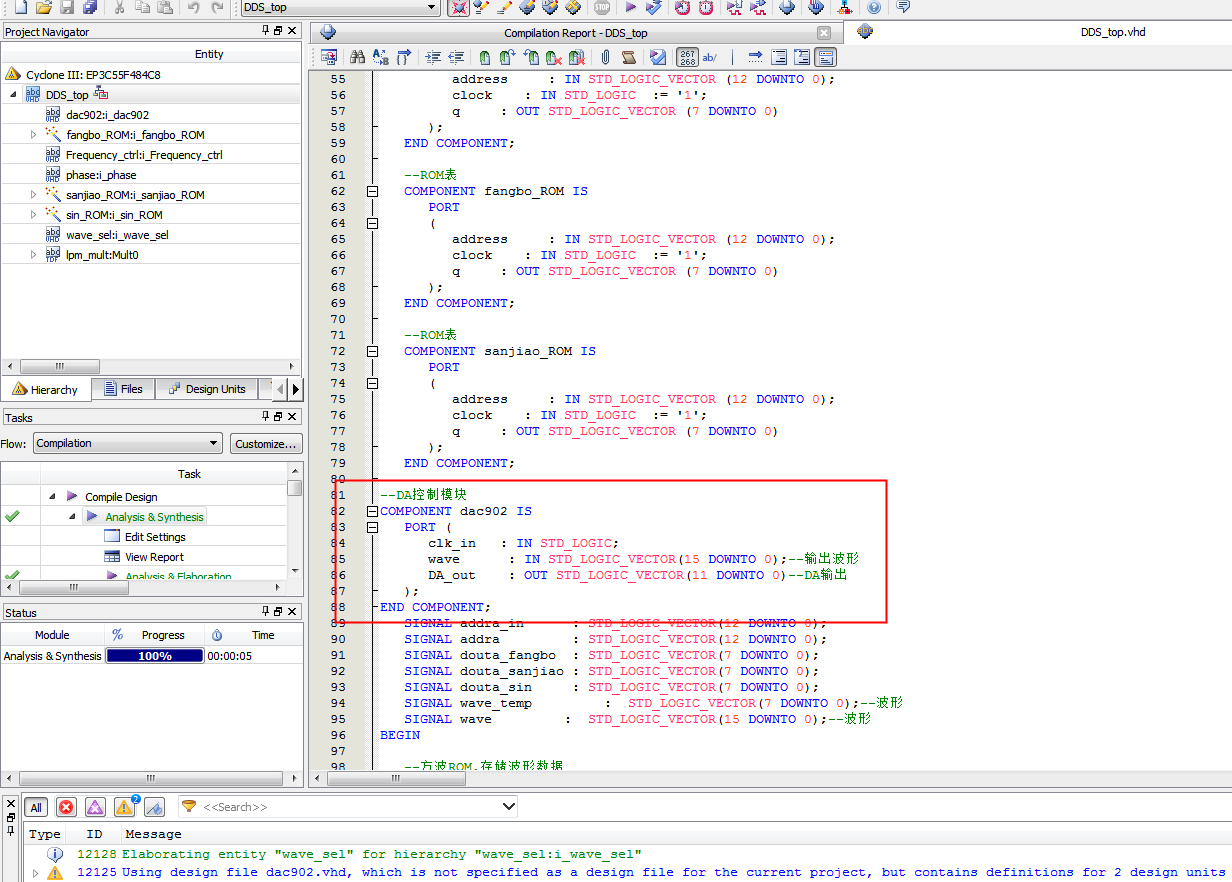Expand the fangbo_ROM hierarchy node
Viewport: 1232px width, 882px height.
click(x=33, y=134)
